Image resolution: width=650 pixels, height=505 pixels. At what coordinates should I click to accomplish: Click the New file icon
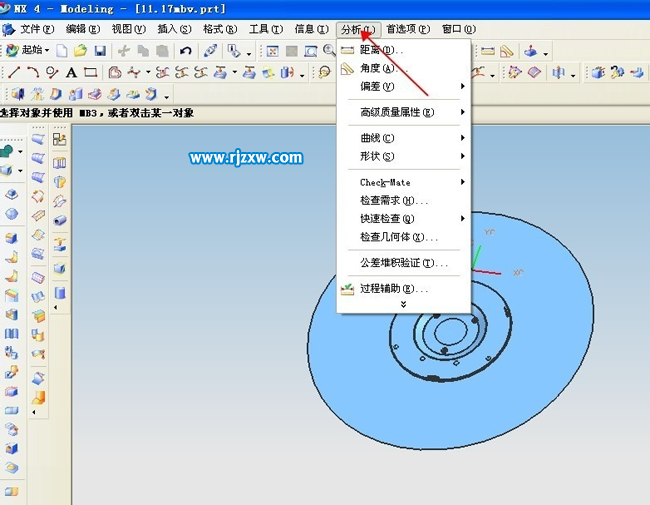62,51
